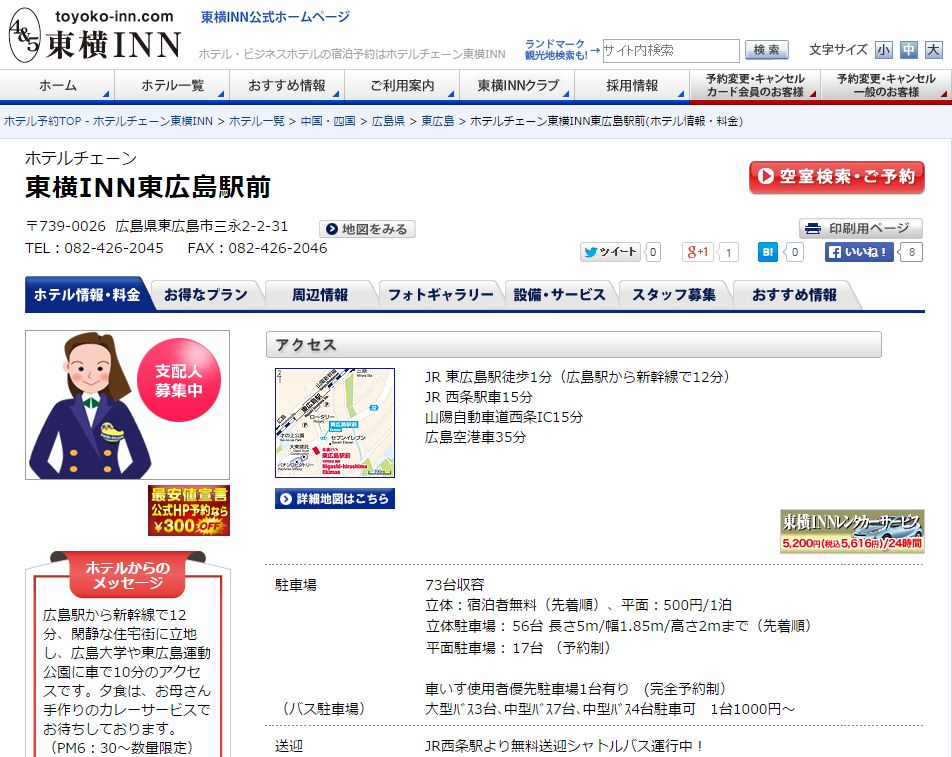Viewport: 952px width, 757px height.
Task: Switch to the おすすめ情報 hotel tab
Action: (x=794, y=295)
